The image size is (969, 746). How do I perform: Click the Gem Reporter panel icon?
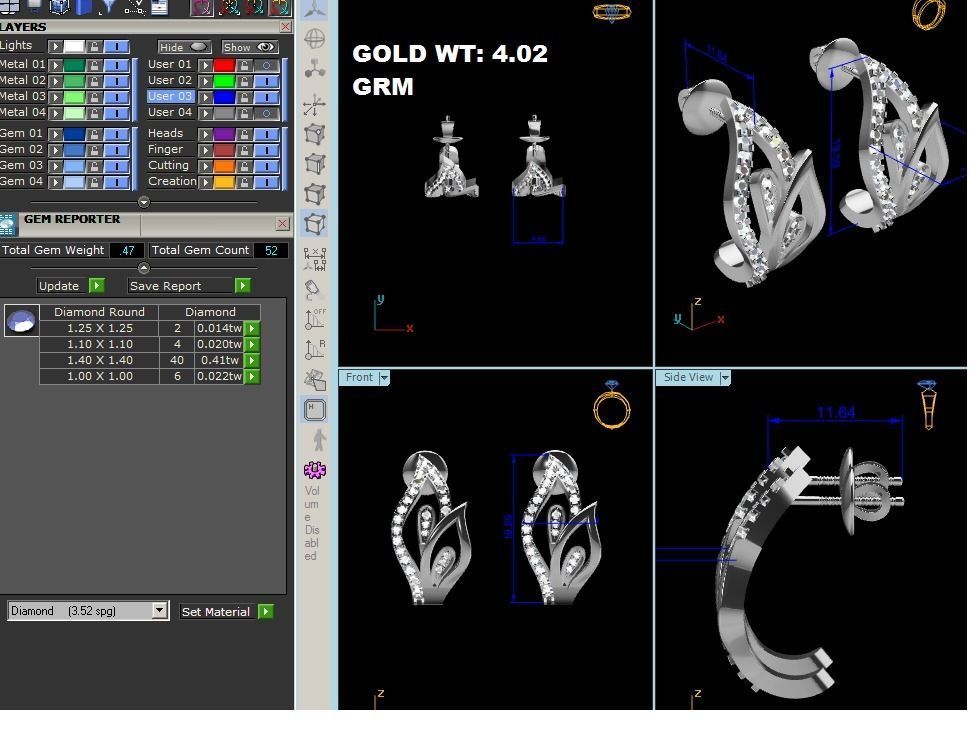click(x=8, y=224)
